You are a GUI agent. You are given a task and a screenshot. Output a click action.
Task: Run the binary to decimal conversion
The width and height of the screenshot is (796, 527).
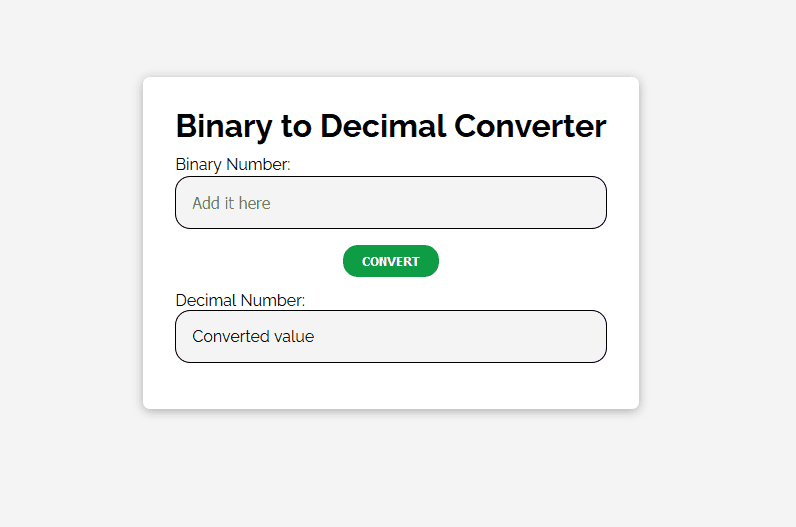pos(390,261)
